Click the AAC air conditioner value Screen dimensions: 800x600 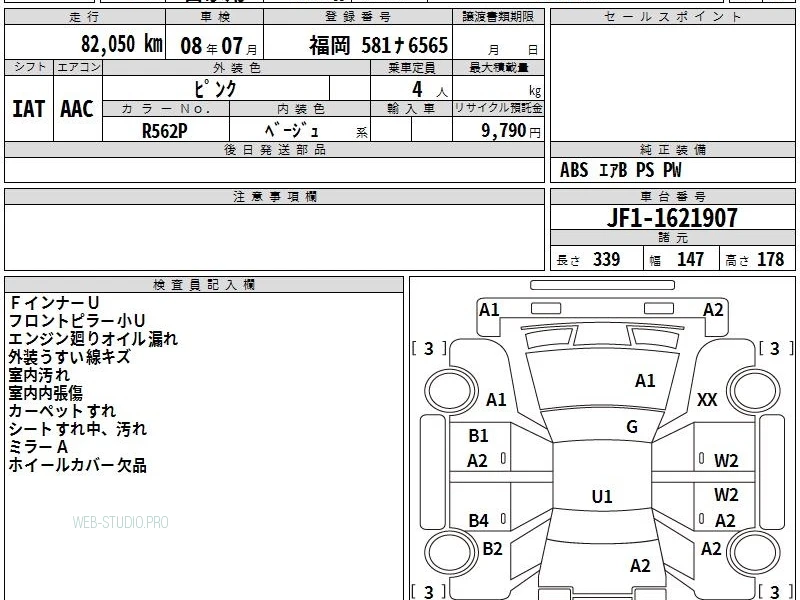click(77, 109)
